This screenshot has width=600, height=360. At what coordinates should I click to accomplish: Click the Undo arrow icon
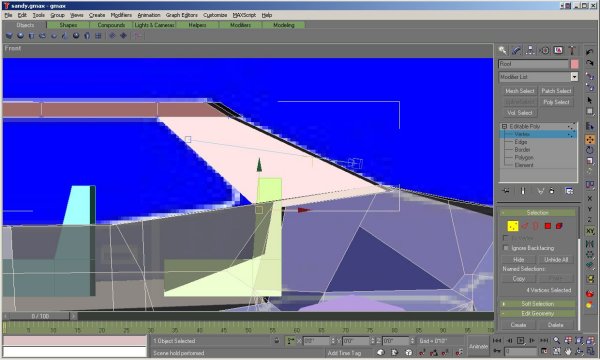click(x=590, y=52)
